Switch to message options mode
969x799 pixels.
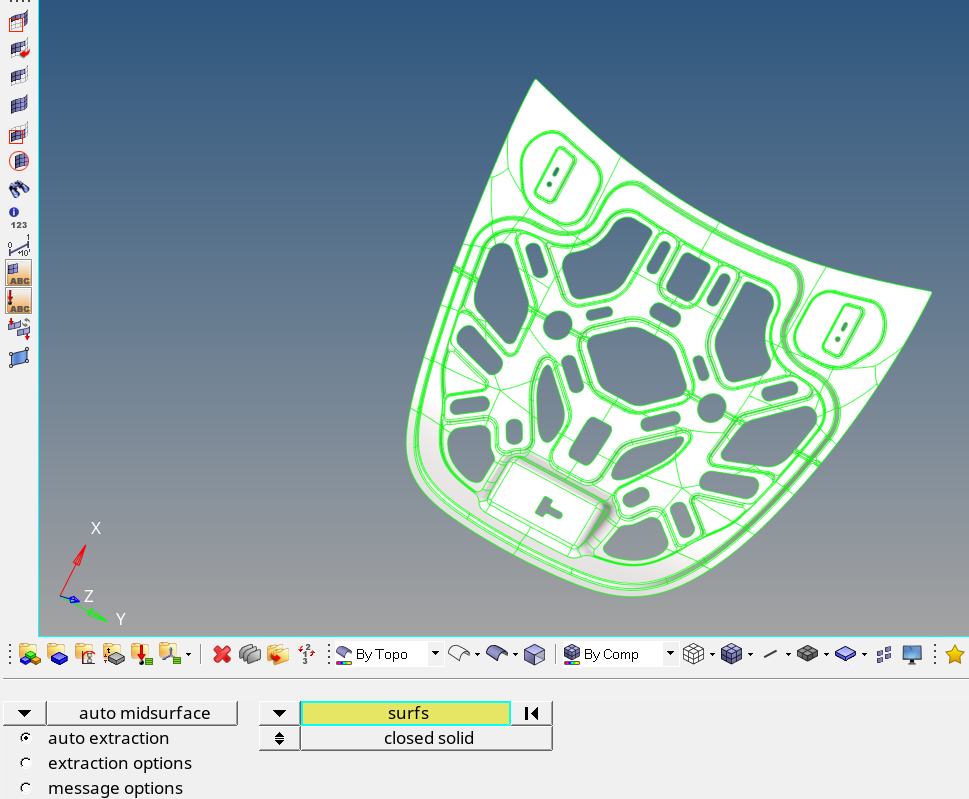[x=26, y=788]
